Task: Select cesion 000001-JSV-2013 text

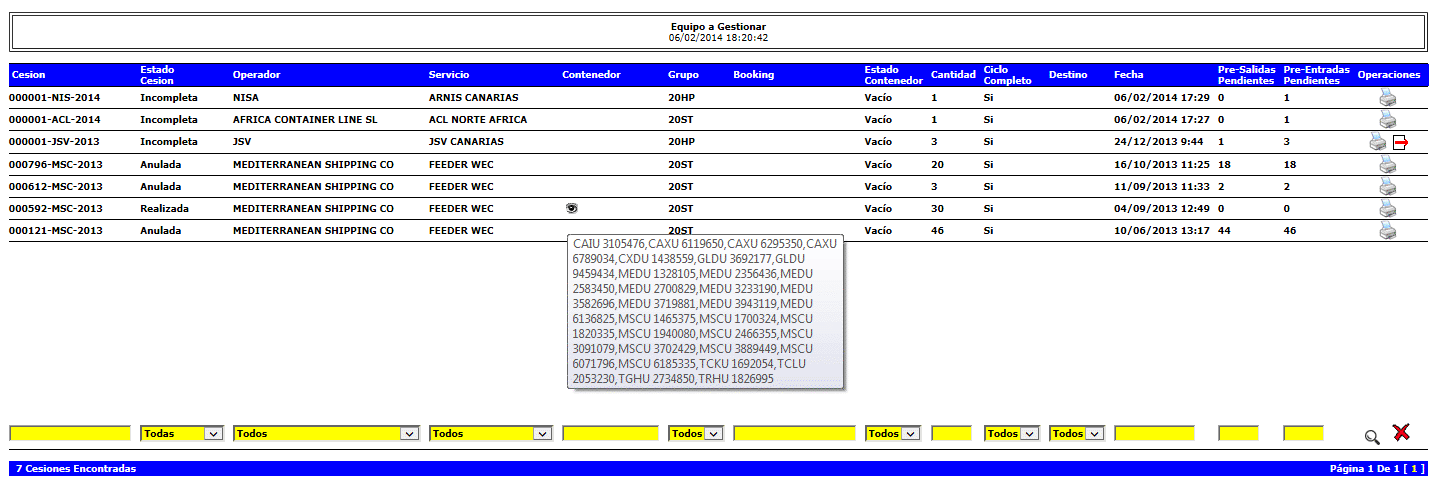Action: coord(55,142)
